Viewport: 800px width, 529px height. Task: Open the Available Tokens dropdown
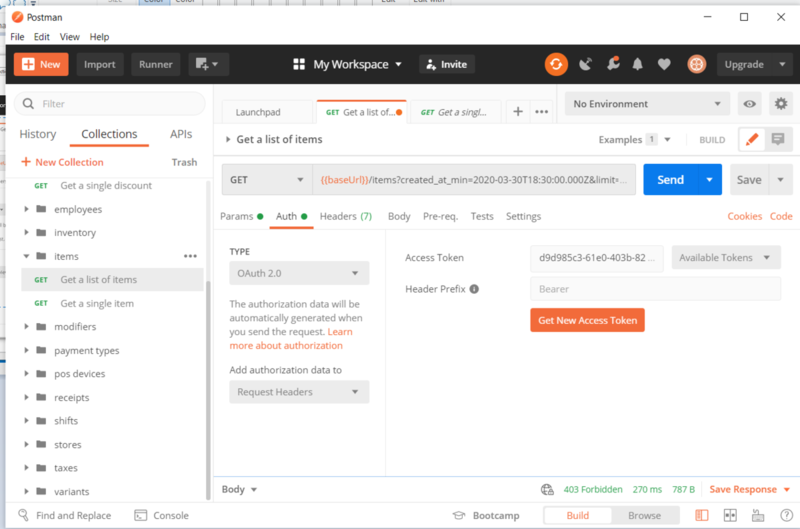(726, 258)
